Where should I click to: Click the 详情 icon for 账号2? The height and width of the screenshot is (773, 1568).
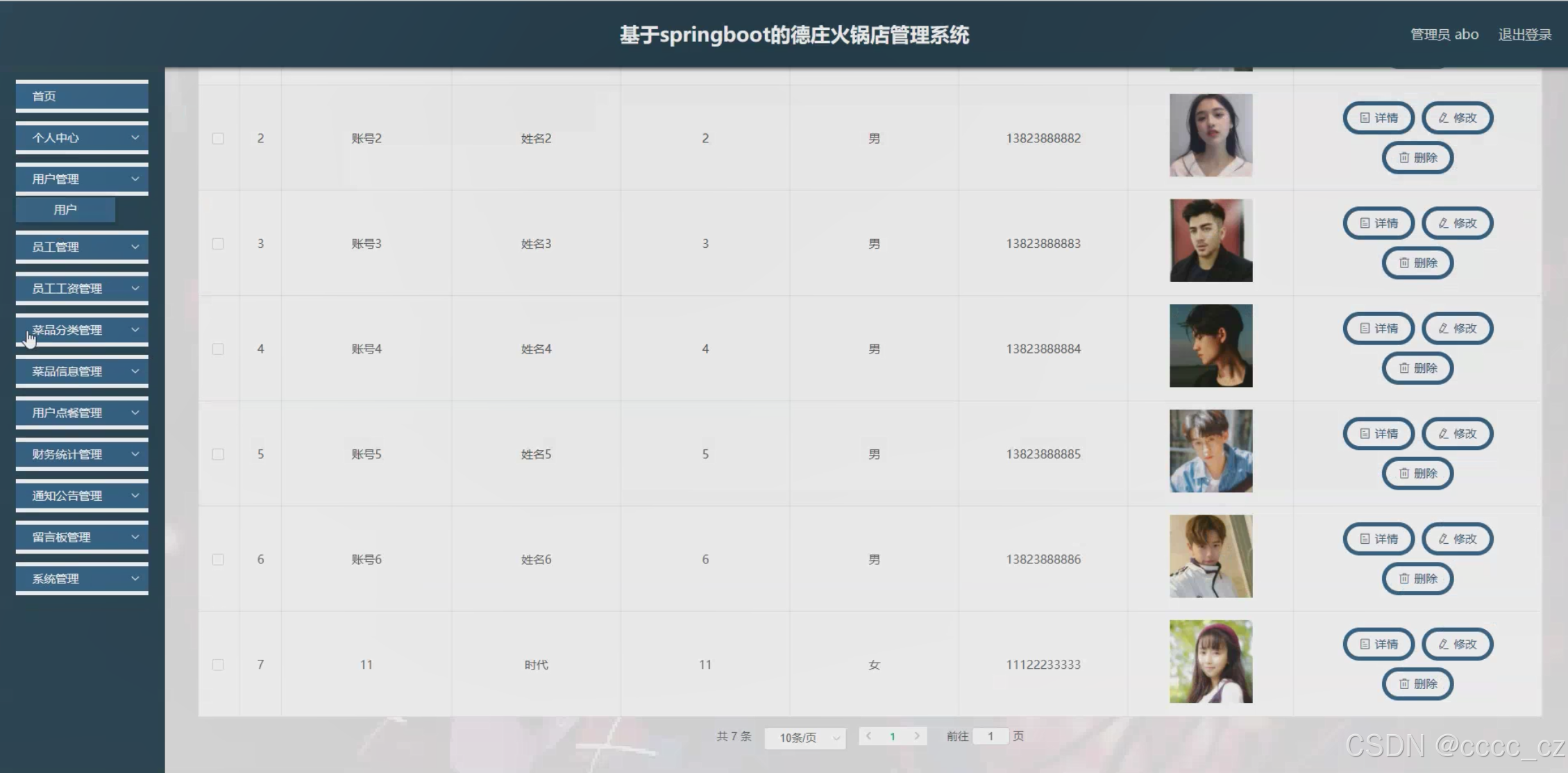[1365, 118]
